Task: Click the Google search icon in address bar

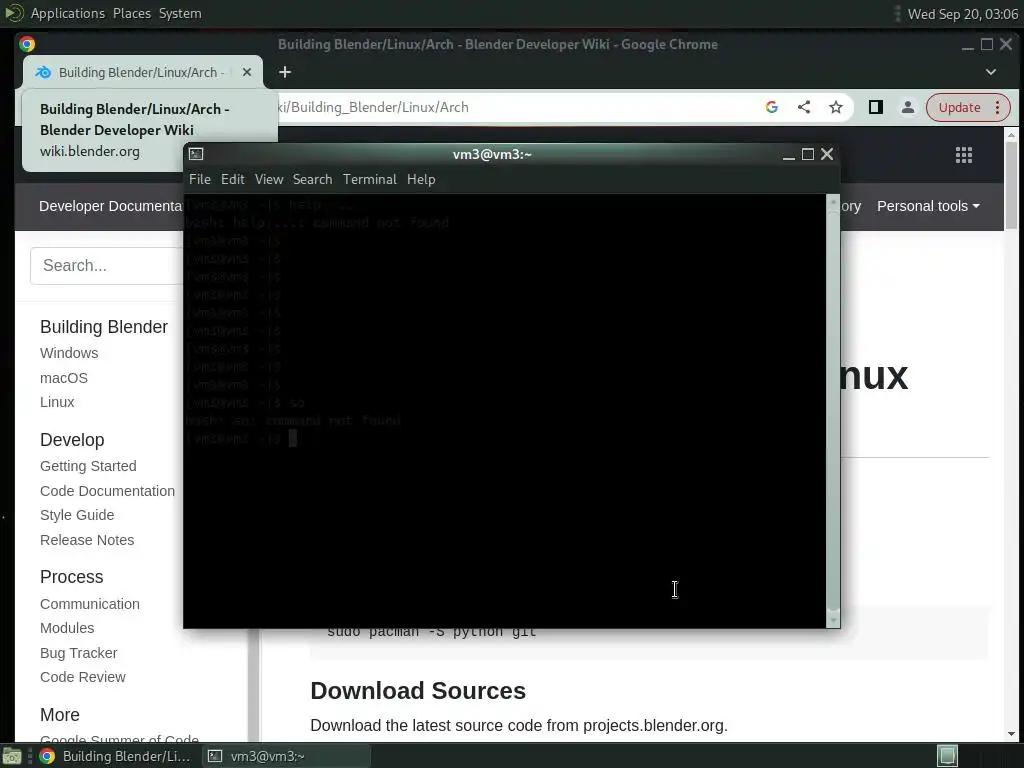Action: [x=771, y=107]
